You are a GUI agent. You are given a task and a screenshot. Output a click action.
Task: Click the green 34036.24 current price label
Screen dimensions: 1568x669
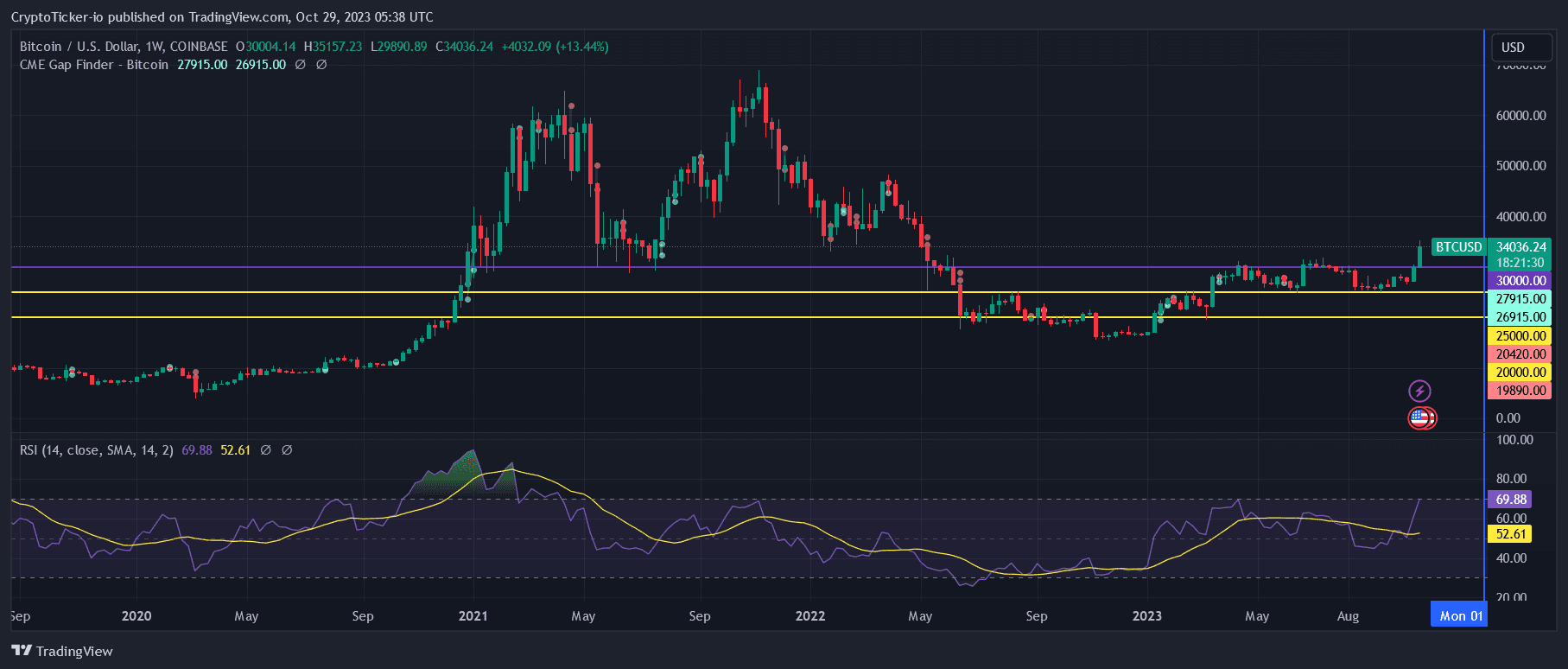pos(1520,247)
